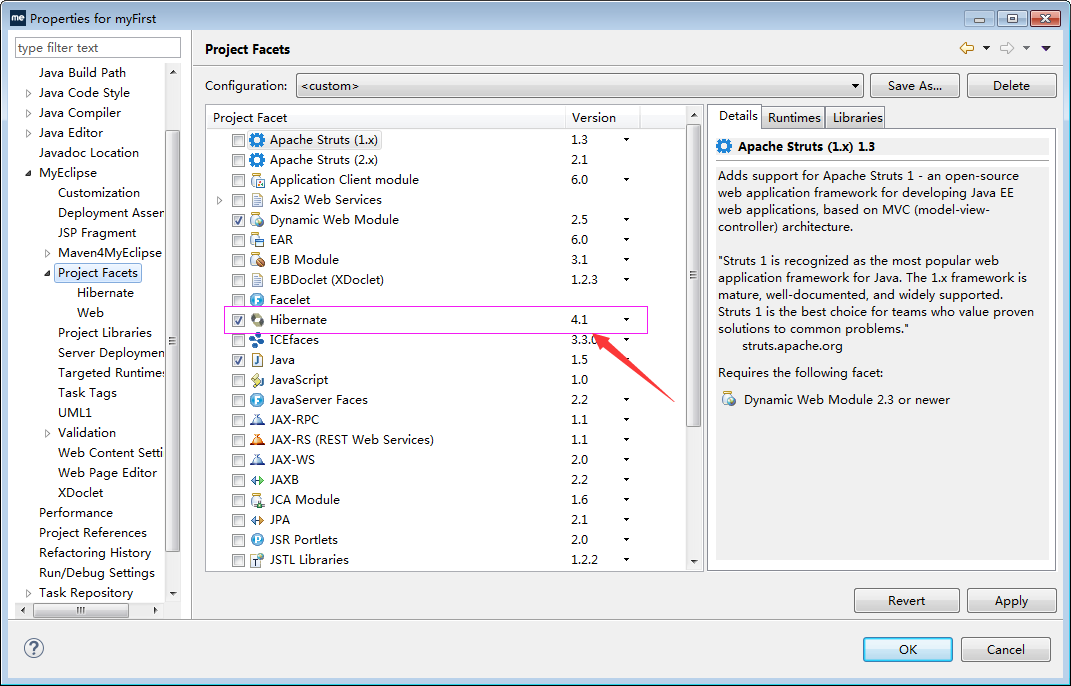Click the JAX-WS facet icon
The image size is (1071, 686).
coord(257,460)
